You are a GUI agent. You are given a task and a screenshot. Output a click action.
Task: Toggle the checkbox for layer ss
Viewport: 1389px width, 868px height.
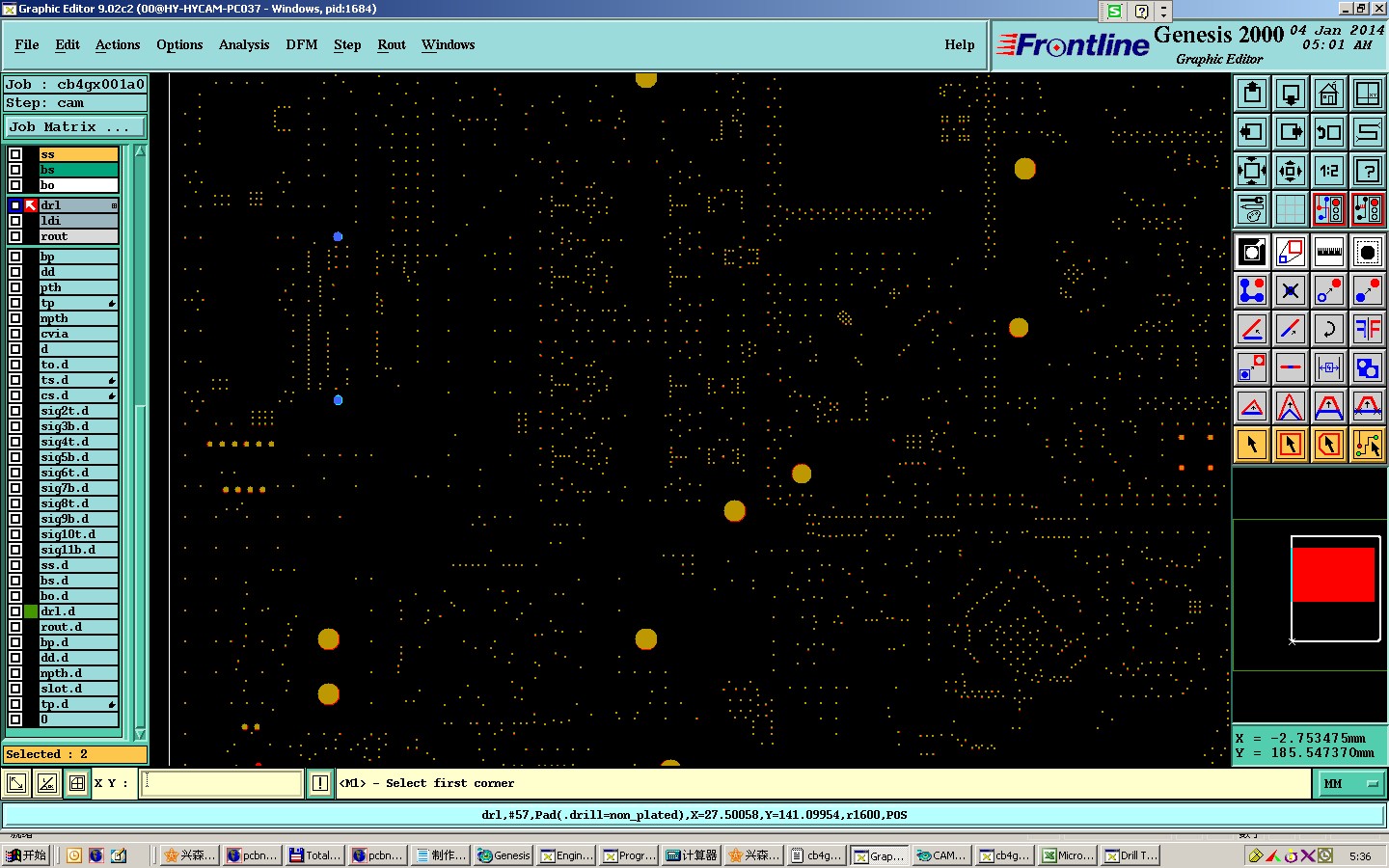pyautogui.click(x=15, y=154)
